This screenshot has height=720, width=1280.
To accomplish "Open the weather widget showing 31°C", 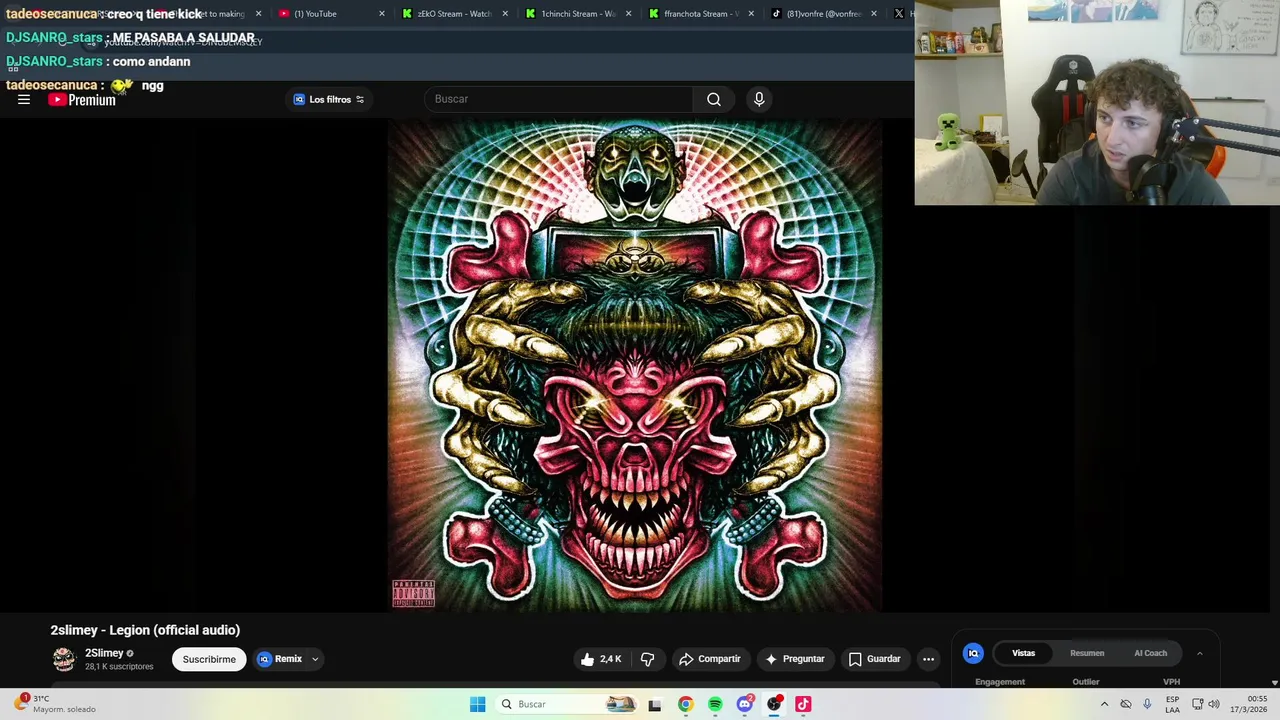I will [56, 704].
